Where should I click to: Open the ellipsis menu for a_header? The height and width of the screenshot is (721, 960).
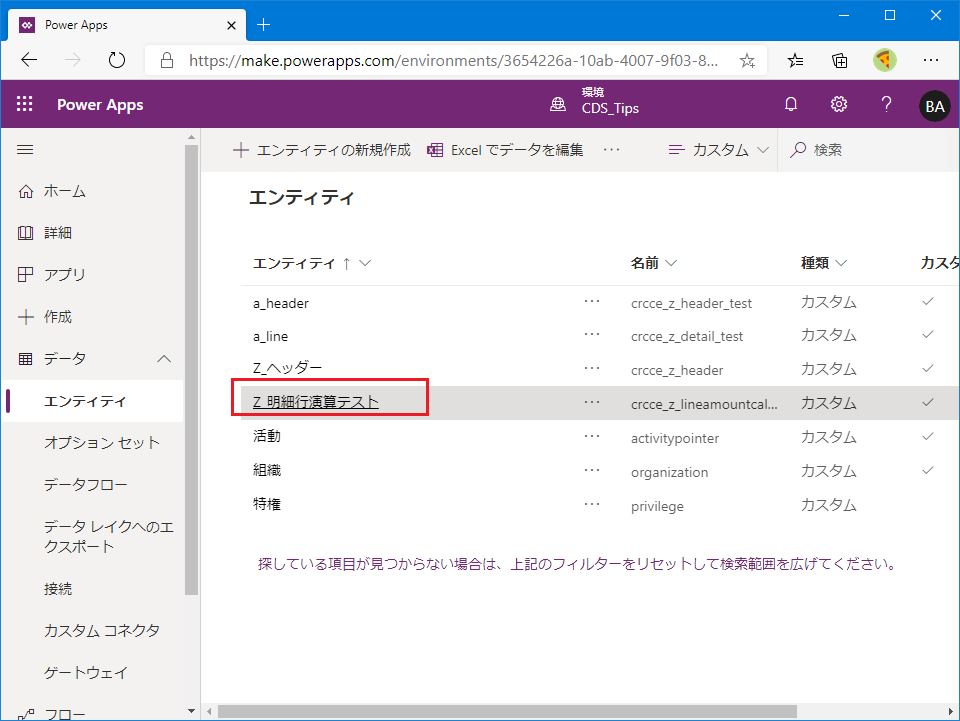click(591, 302)
